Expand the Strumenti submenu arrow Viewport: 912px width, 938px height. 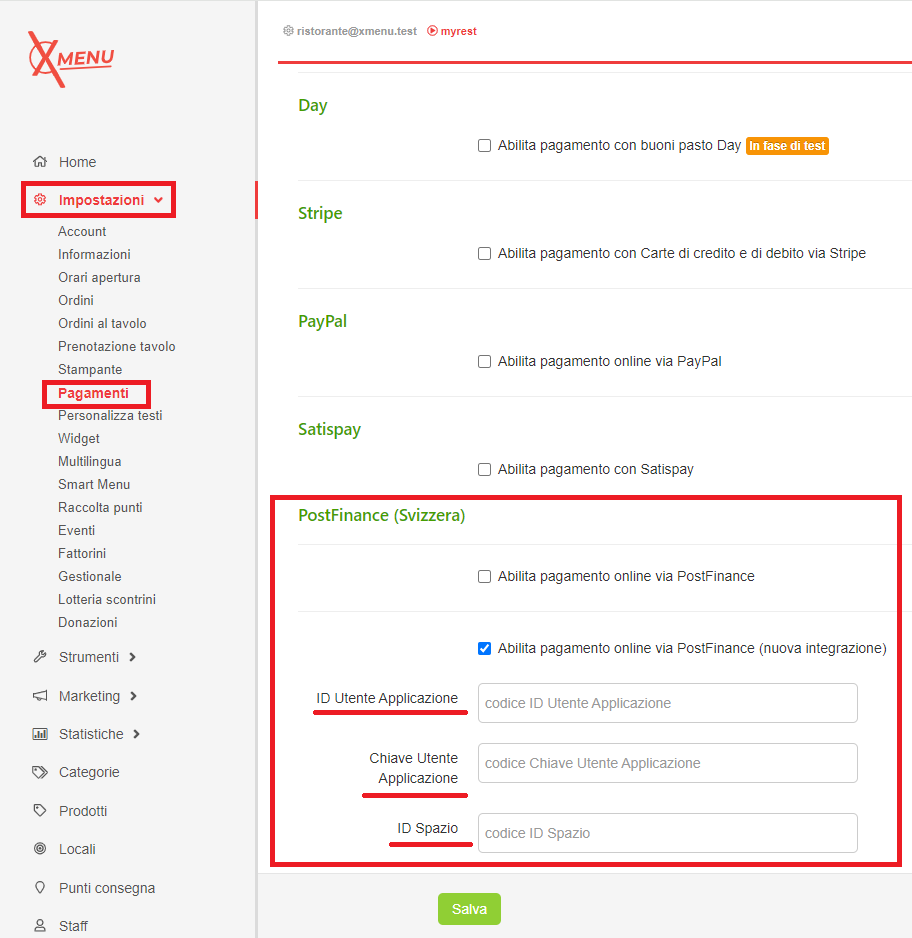[x=133, y=657]
